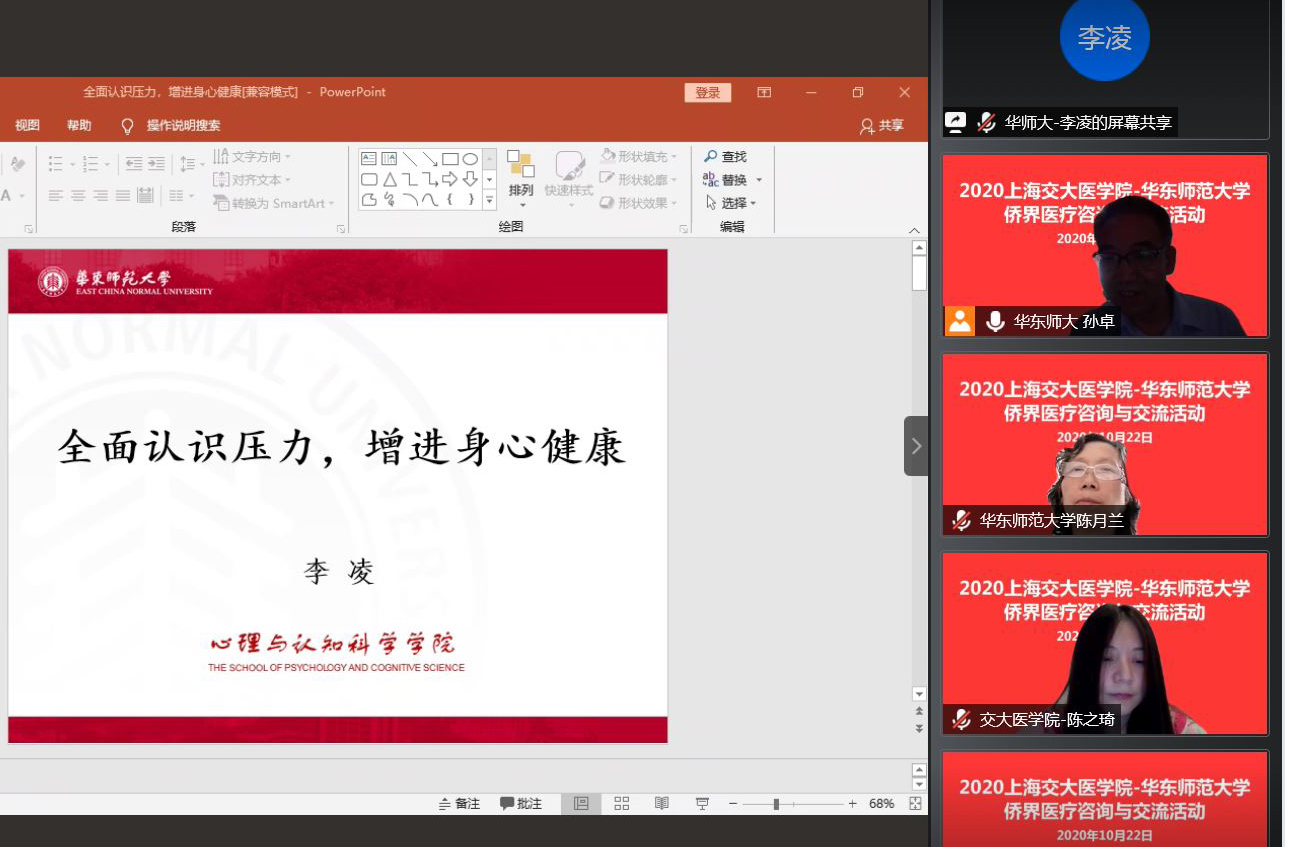
Task: Click the zoom slider handle in the status bar
Action: 776,804
